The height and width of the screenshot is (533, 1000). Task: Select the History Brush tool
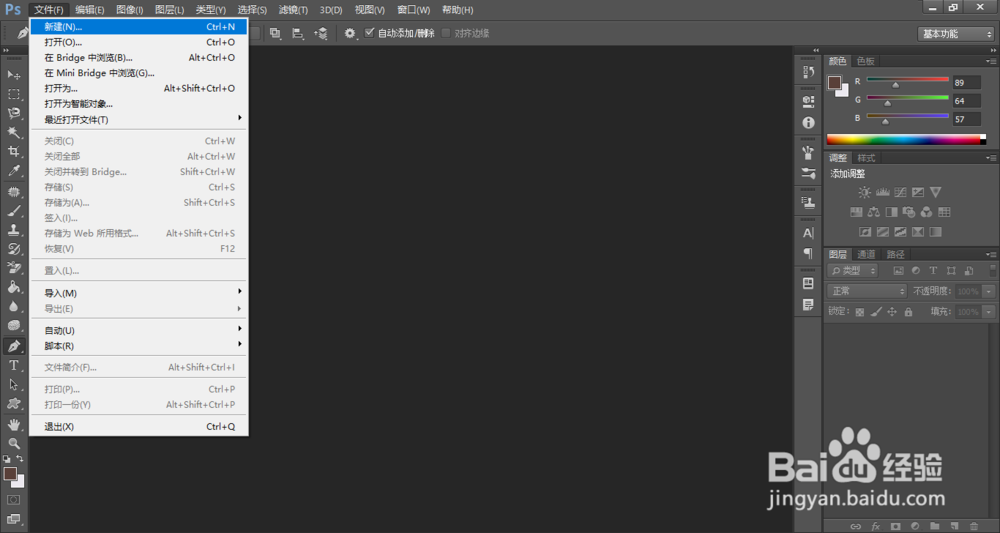pos(13,249)
